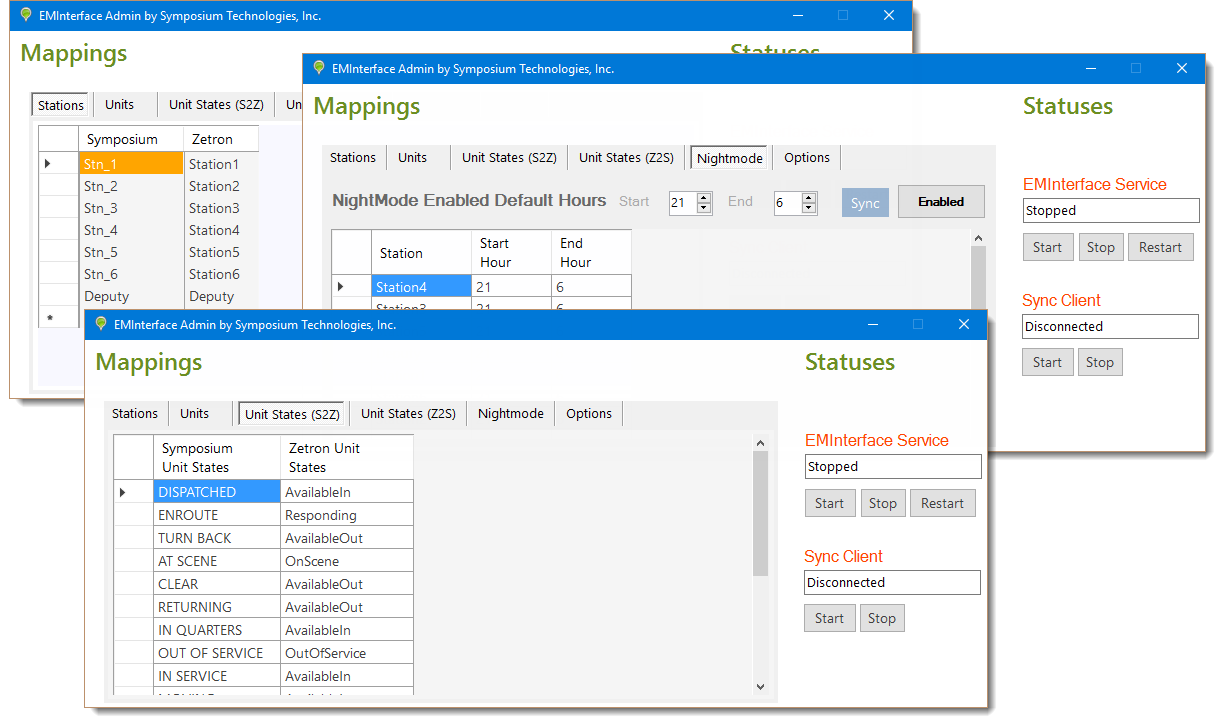Increase the NightMode End hour with the up arrow
The image size is (1217, 717).
pyautogui.click(x=809, y=197)
